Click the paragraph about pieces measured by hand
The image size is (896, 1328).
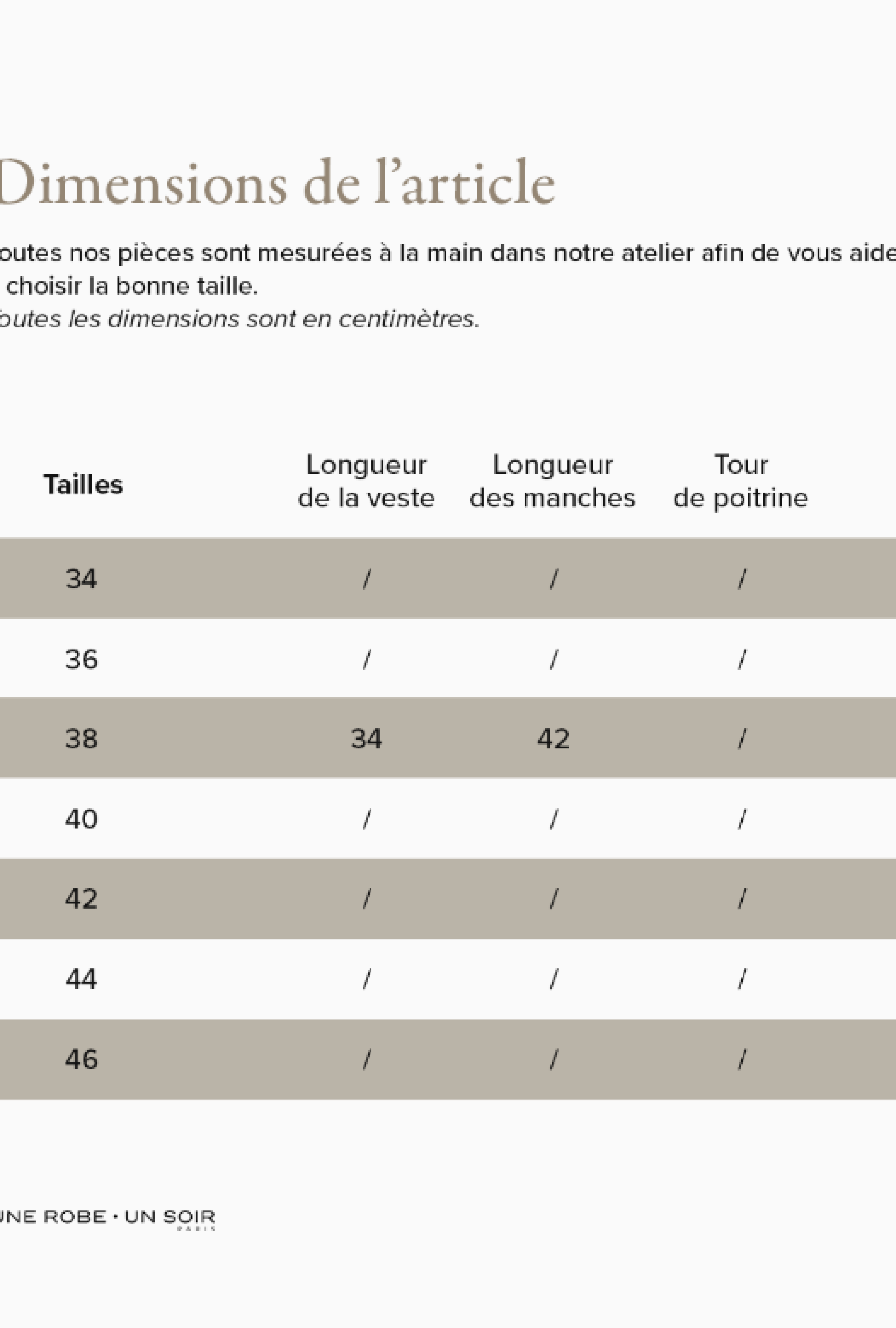pos(445,269)
